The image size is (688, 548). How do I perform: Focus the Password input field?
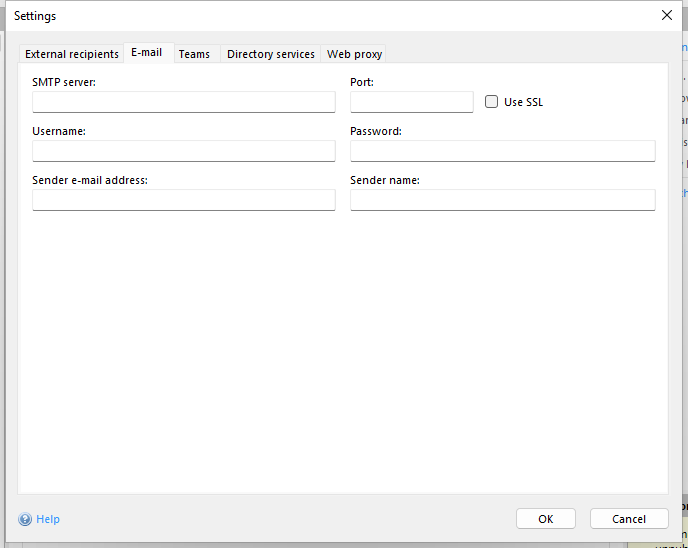(502, 151)
